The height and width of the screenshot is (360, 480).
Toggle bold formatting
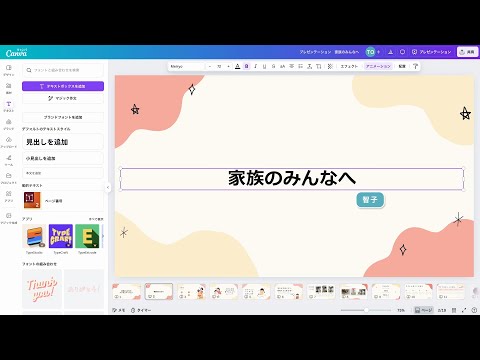pyautogui.click(x=246, y=66)
